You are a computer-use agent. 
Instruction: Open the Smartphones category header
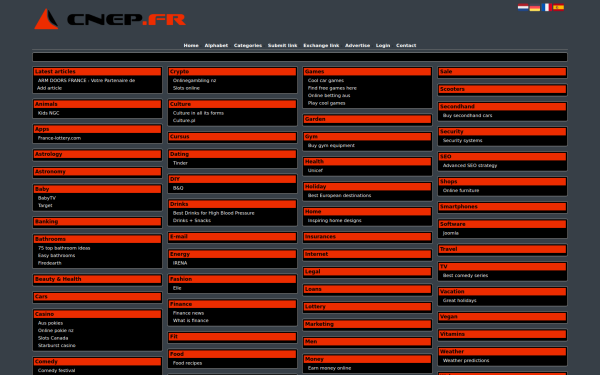coord(502,207)
